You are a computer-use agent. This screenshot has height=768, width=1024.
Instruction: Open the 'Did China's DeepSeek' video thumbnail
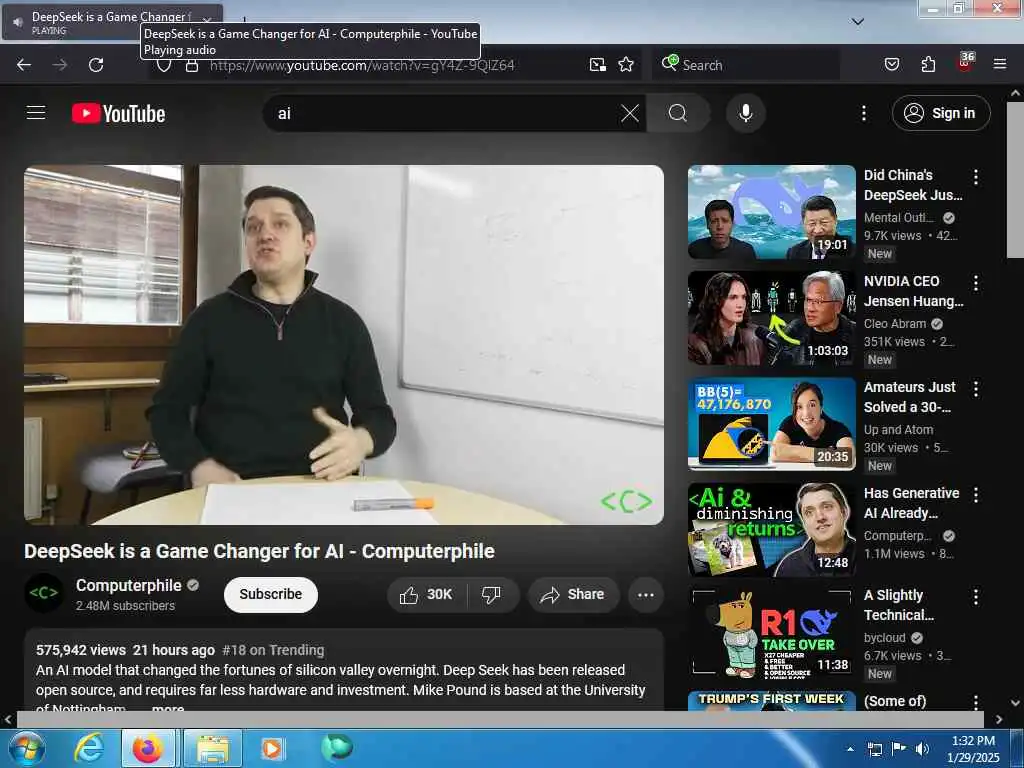pos(771,212)
